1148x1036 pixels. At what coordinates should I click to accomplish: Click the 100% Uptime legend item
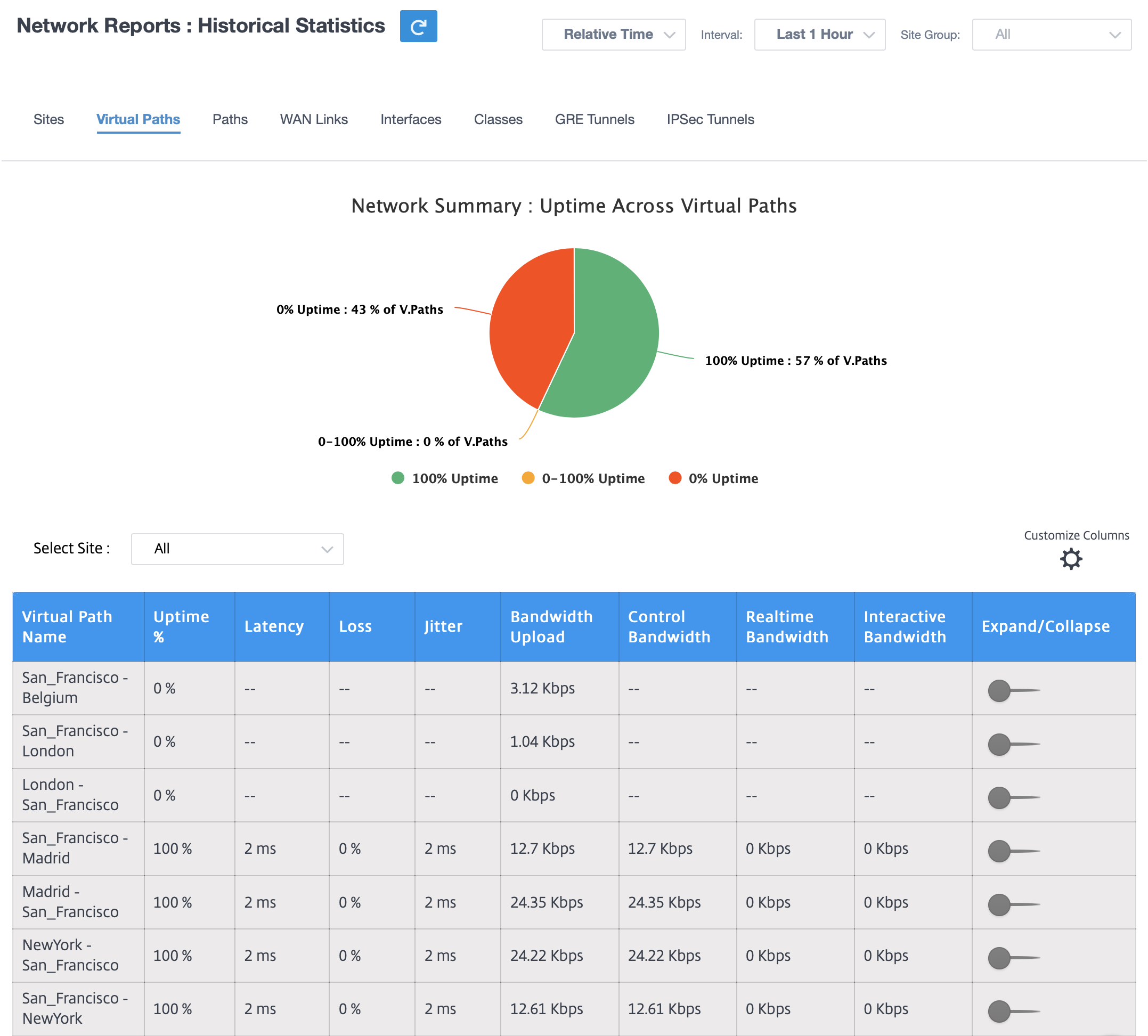click(x=444, y=478)
